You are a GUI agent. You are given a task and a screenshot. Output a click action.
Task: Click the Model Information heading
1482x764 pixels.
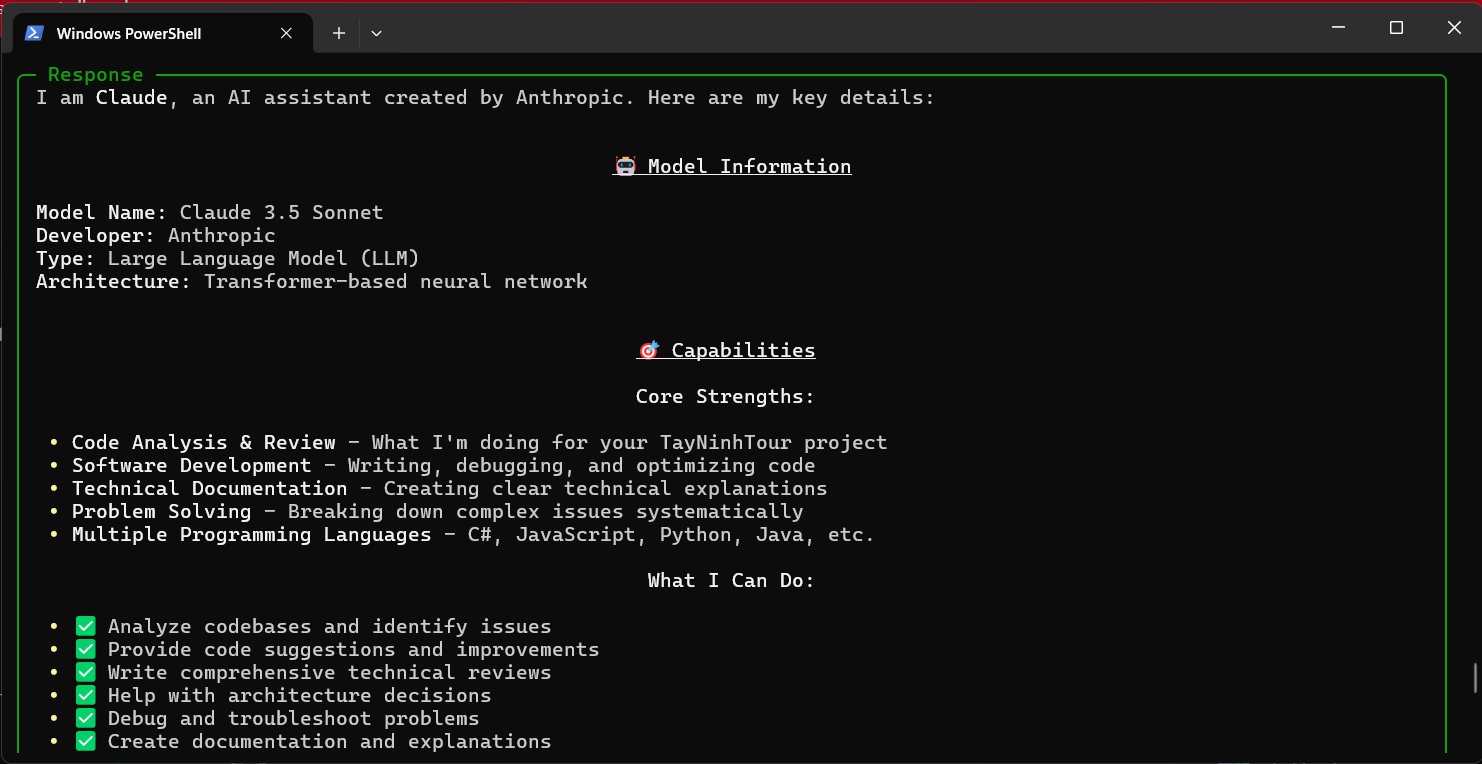point(749,166)
